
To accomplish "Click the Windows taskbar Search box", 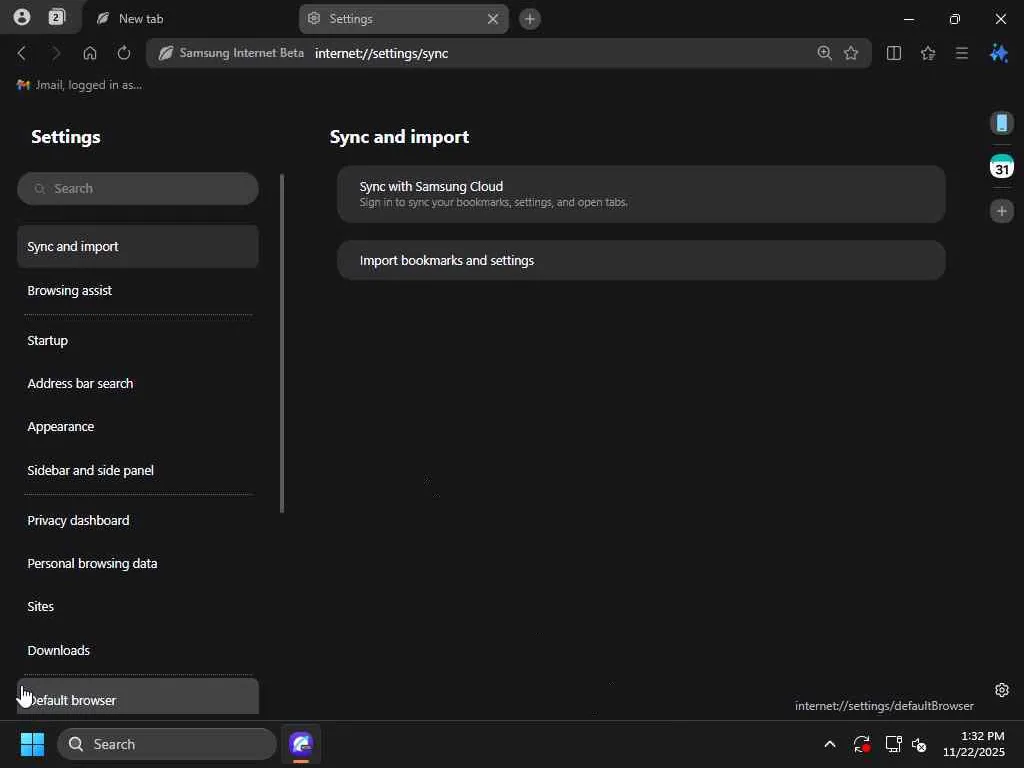I will coord(167,744).
